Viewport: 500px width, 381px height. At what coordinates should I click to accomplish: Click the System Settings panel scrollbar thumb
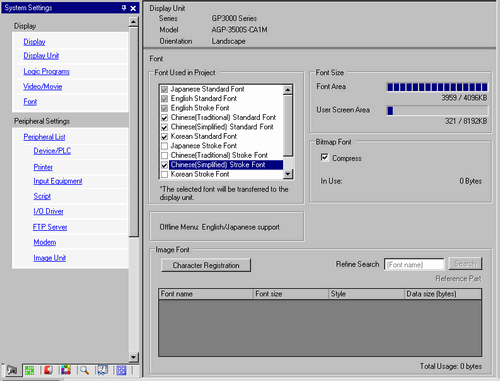pos(133,132)
